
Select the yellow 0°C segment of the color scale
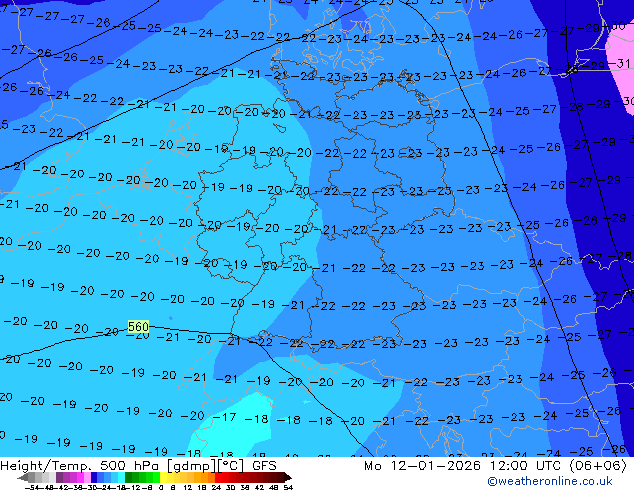pyautogui.click(x=163, y=477)
